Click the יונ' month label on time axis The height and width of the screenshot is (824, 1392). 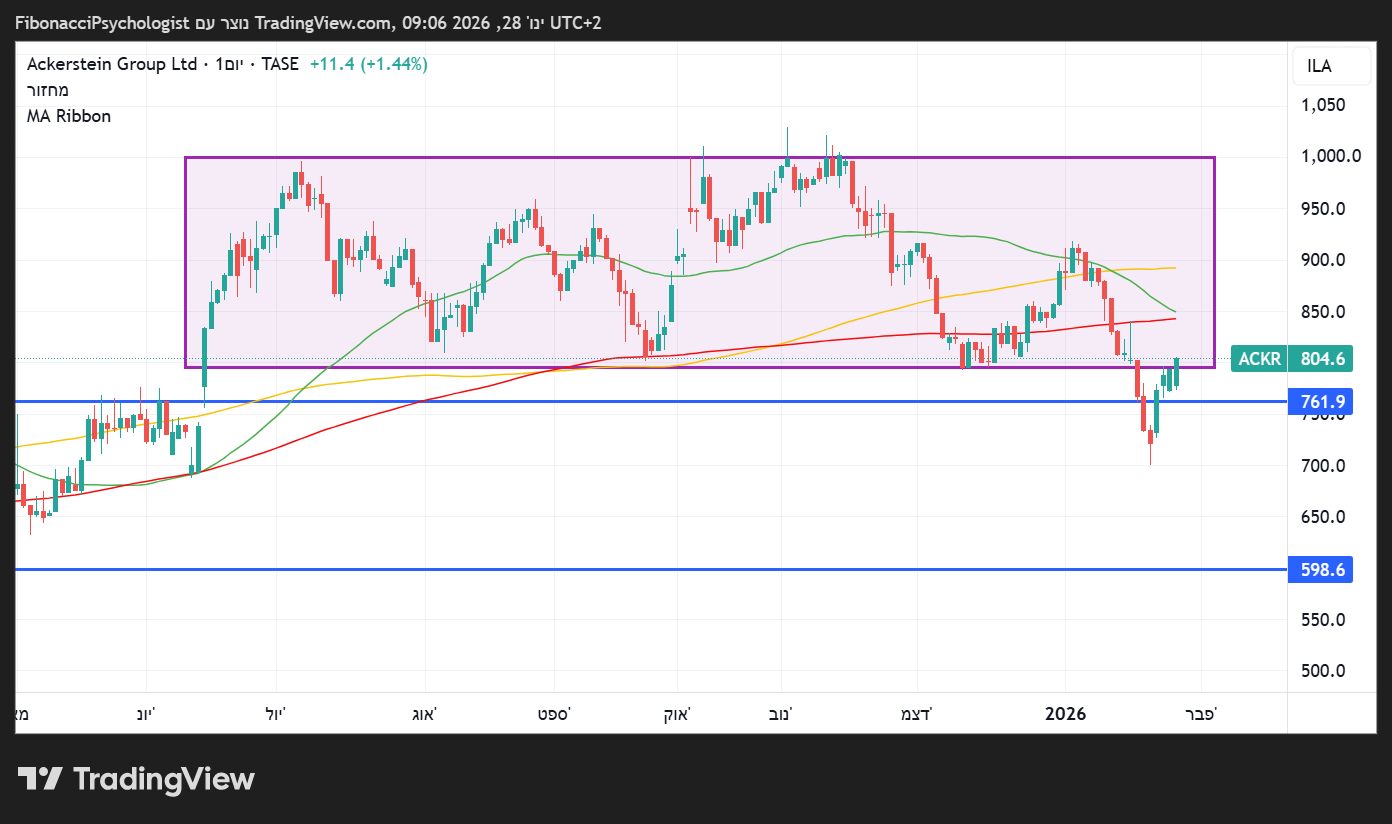(x=146, y=713)
